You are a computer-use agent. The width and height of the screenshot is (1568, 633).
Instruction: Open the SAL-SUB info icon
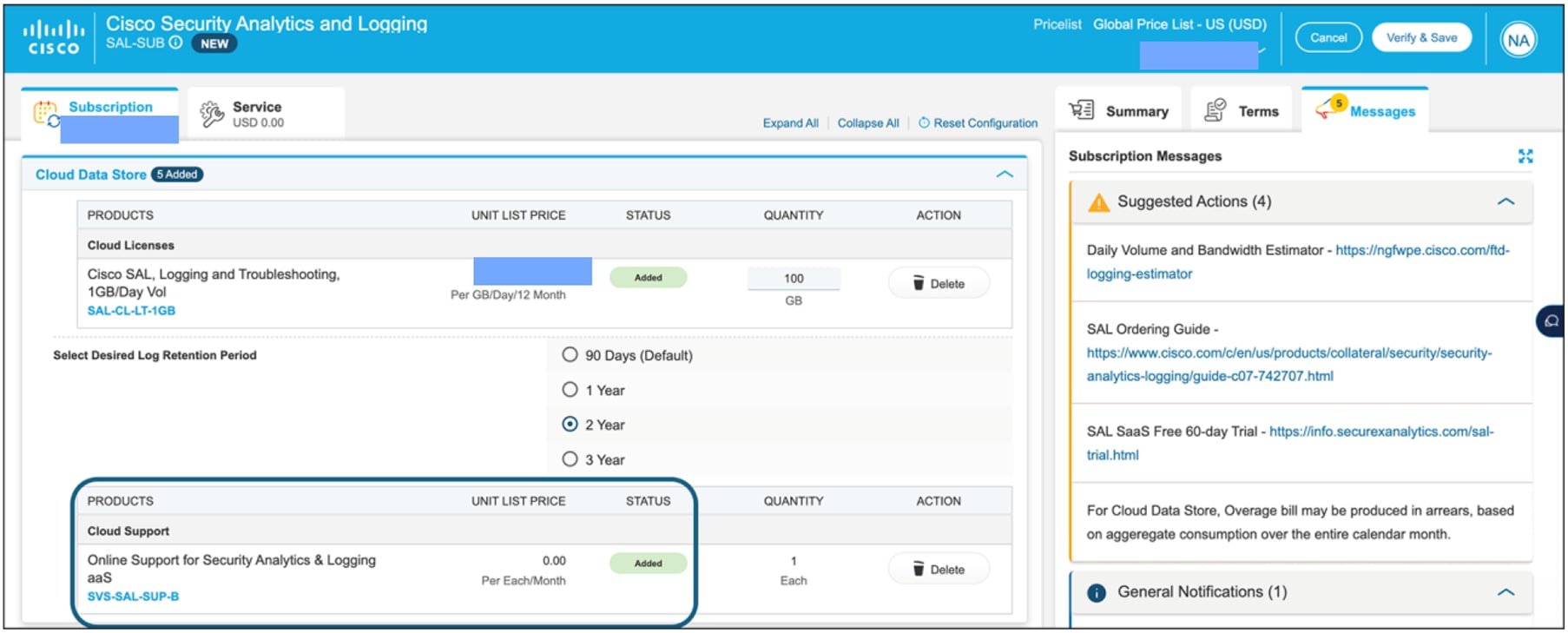[x=176, y=43]
